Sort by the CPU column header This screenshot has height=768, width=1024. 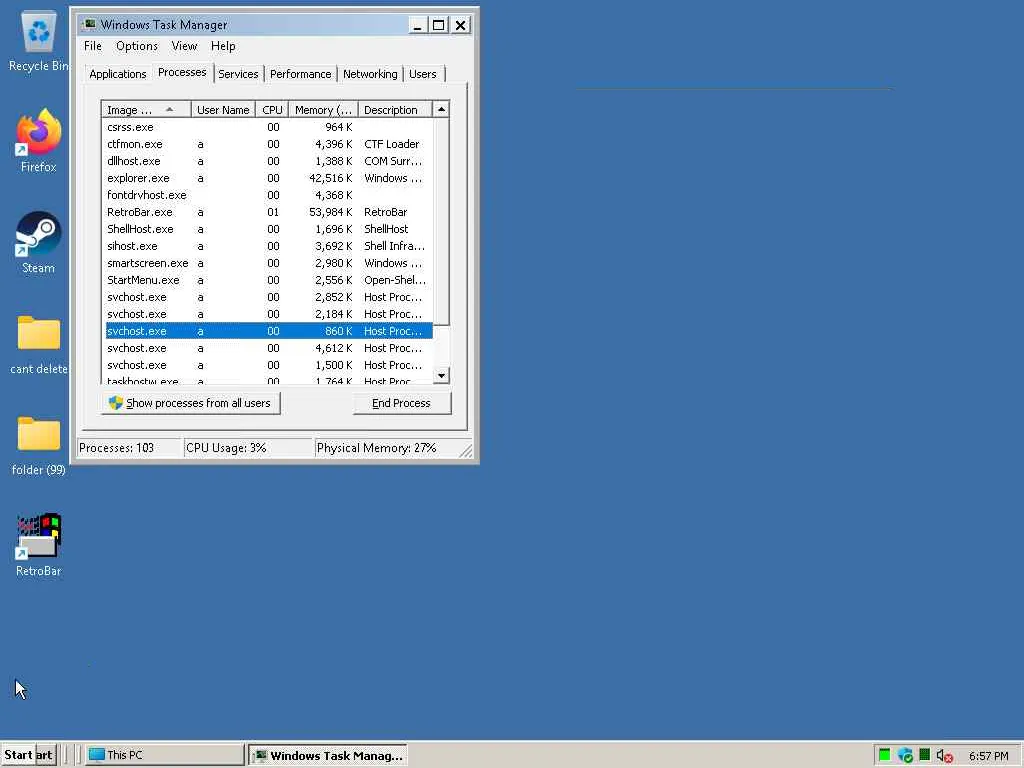pos(272,110)
